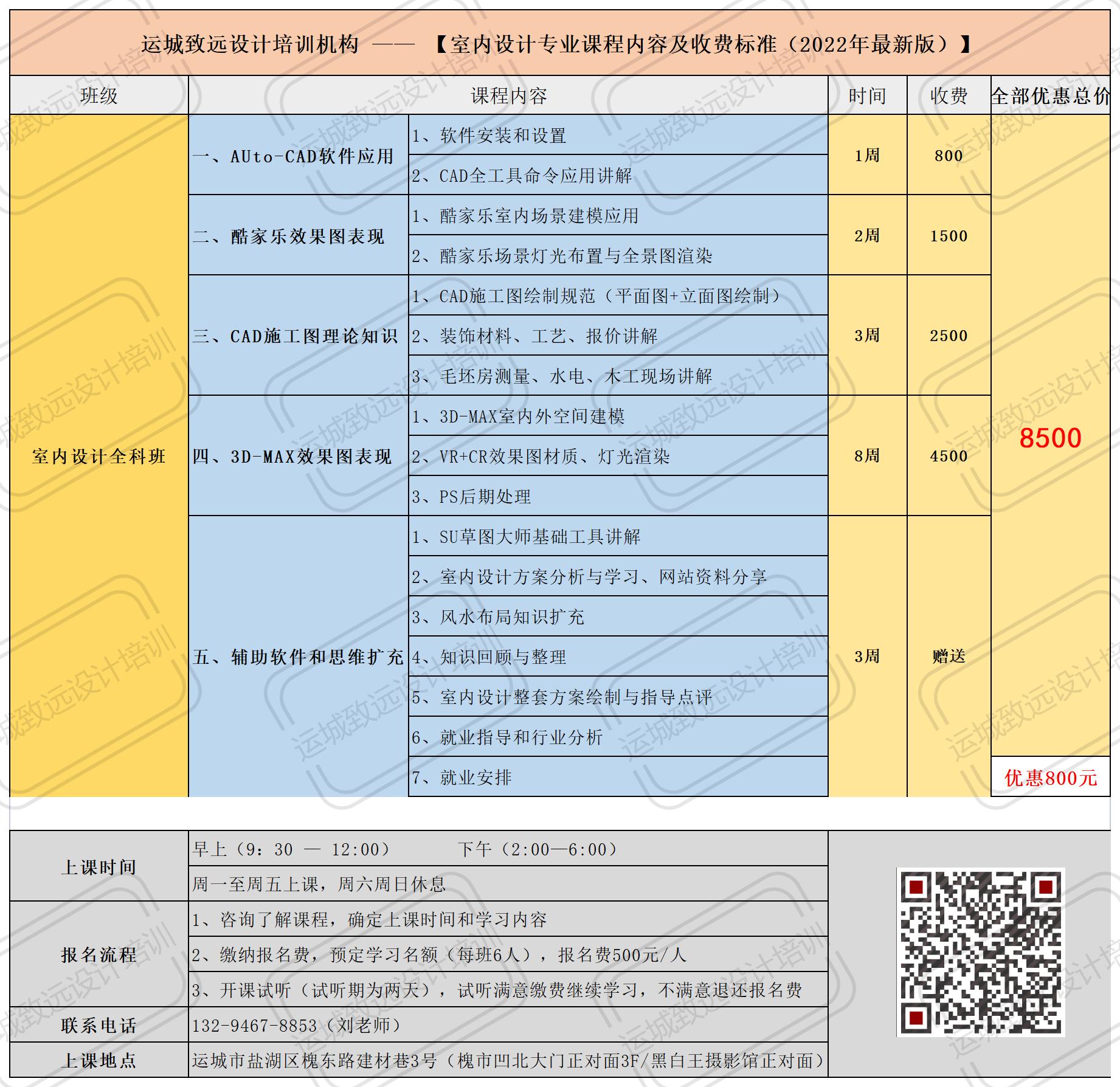This screenshot has width=1120, height=1087.
Task: Click the phone number 132-9467-8853
Action: click(255, 1026)
